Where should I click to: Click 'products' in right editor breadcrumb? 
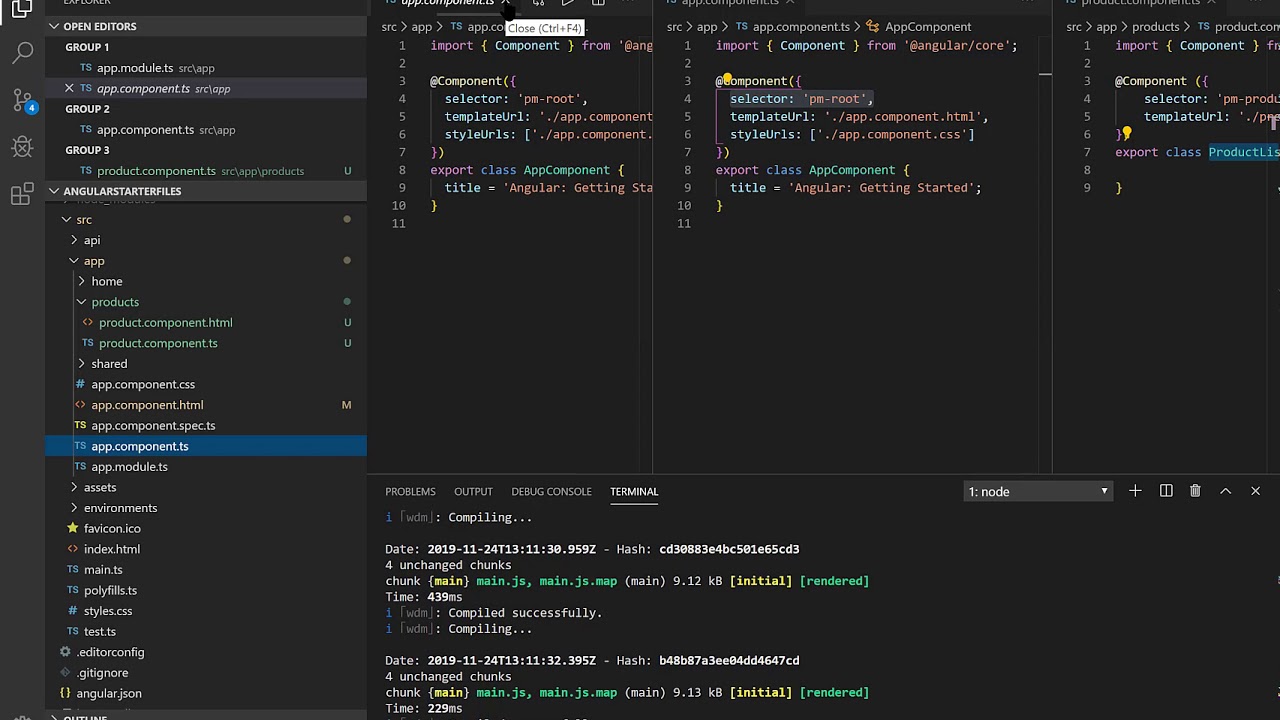coord(1155,27)
